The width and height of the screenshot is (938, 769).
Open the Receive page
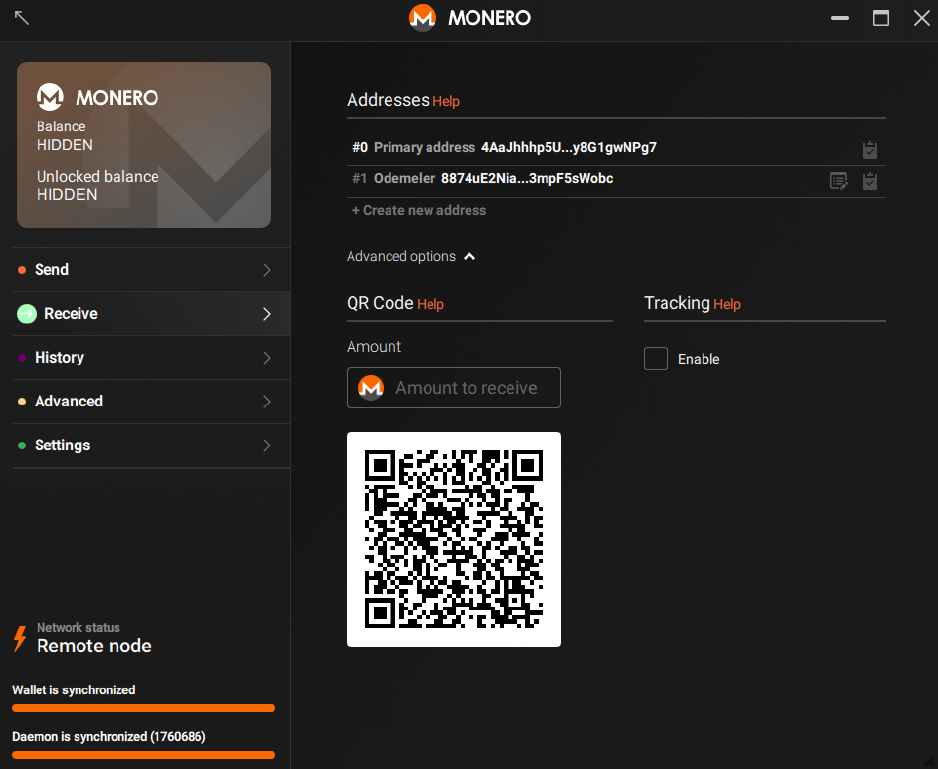click(x=151, y=314)
